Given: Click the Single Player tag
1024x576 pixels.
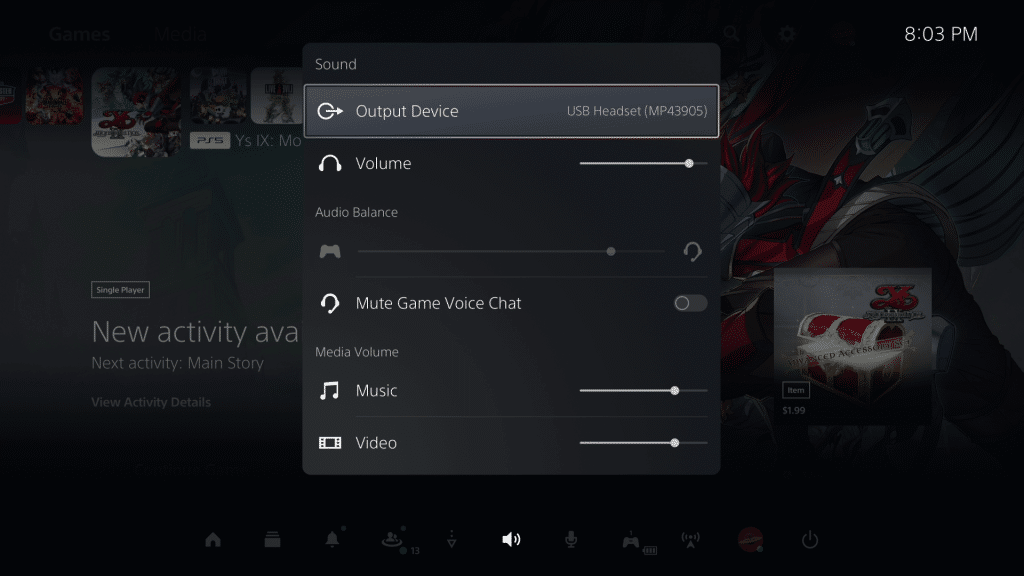Looking at the screenshot, I should pos(120,290).
